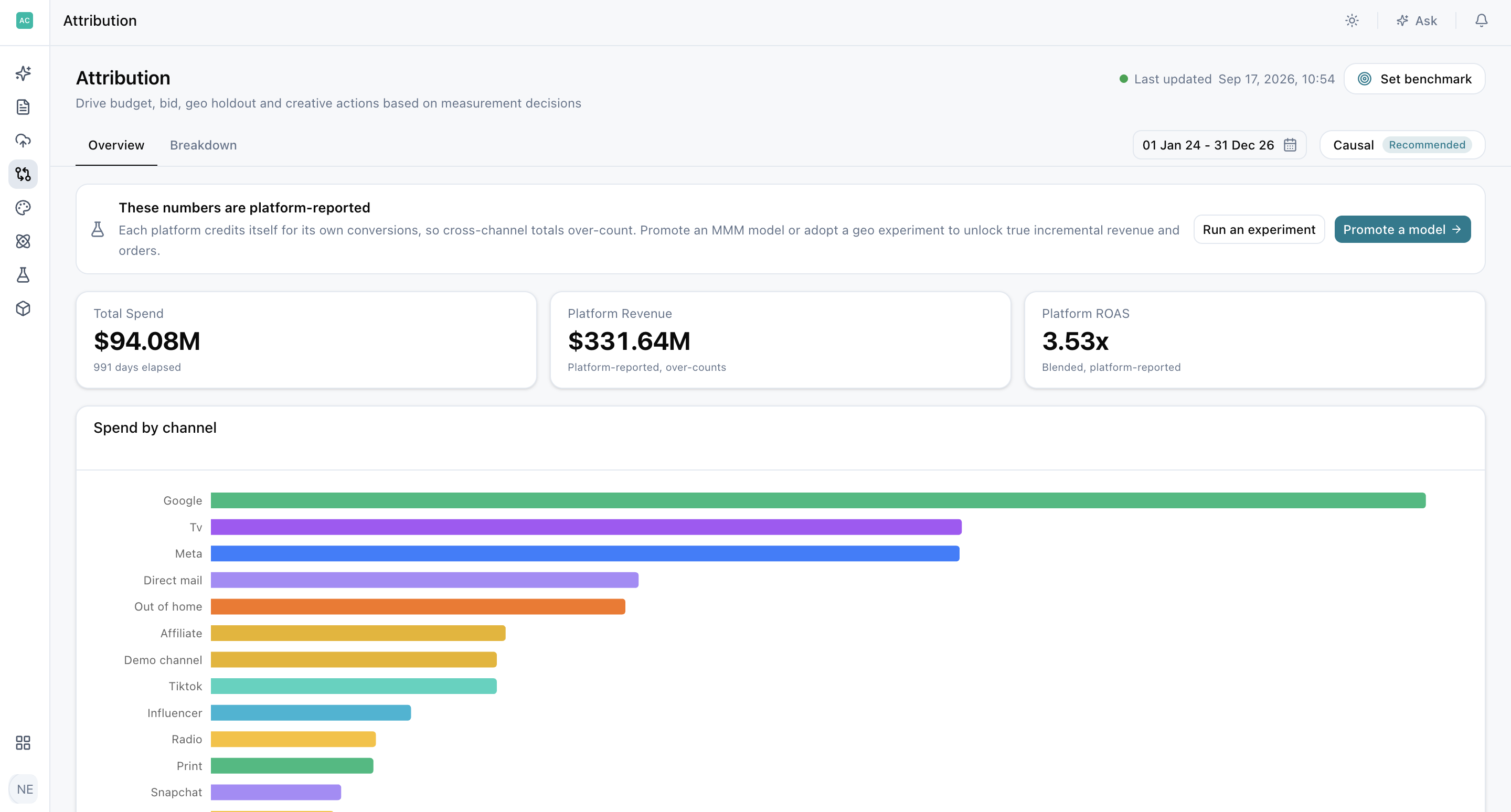Viewport: 1511px width, 812px height.
Task: Open the palette creative sidebar icon
Action: tap(23, 208)
